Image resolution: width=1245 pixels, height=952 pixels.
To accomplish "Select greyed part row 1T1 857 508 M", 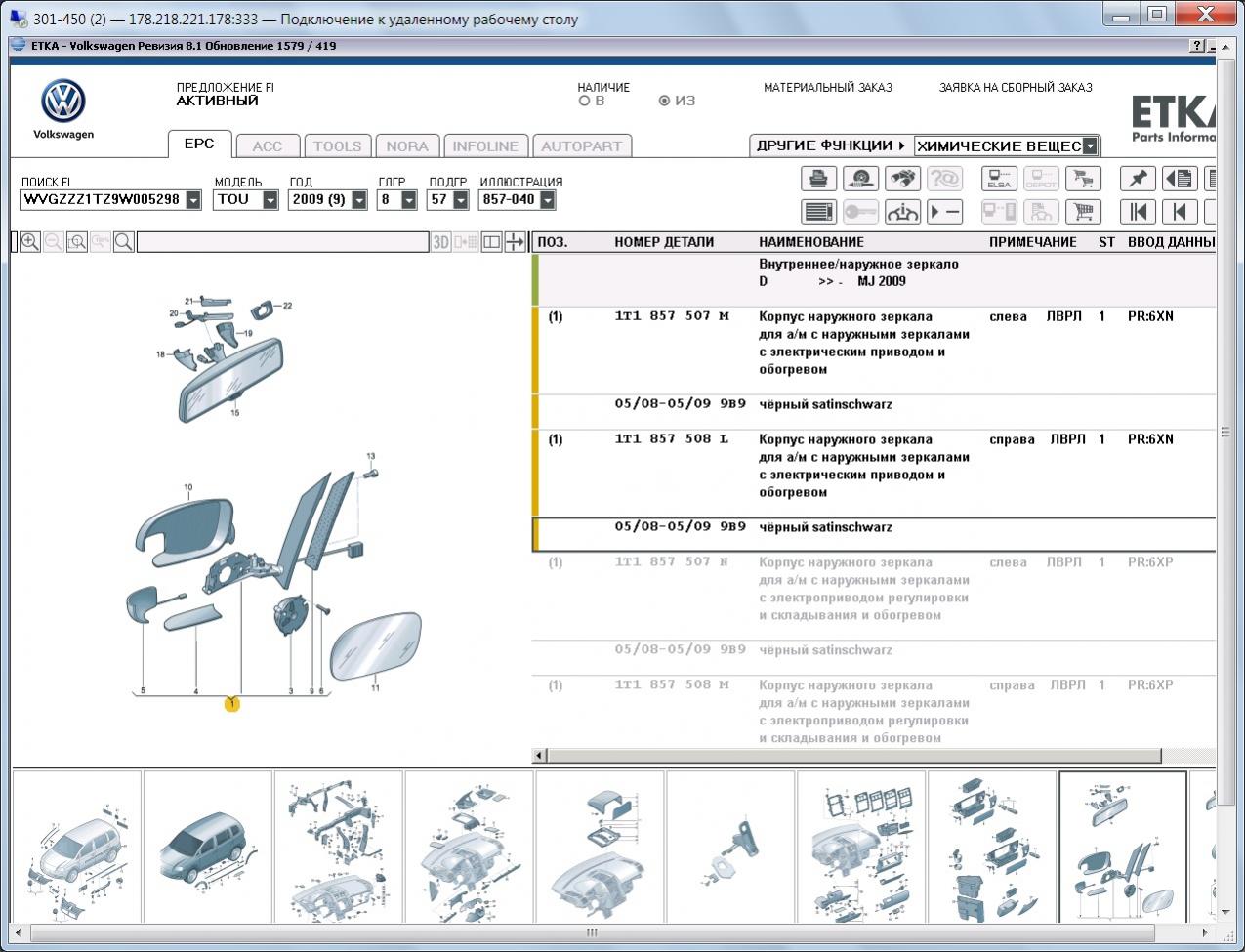I will [x=874, y=711].
